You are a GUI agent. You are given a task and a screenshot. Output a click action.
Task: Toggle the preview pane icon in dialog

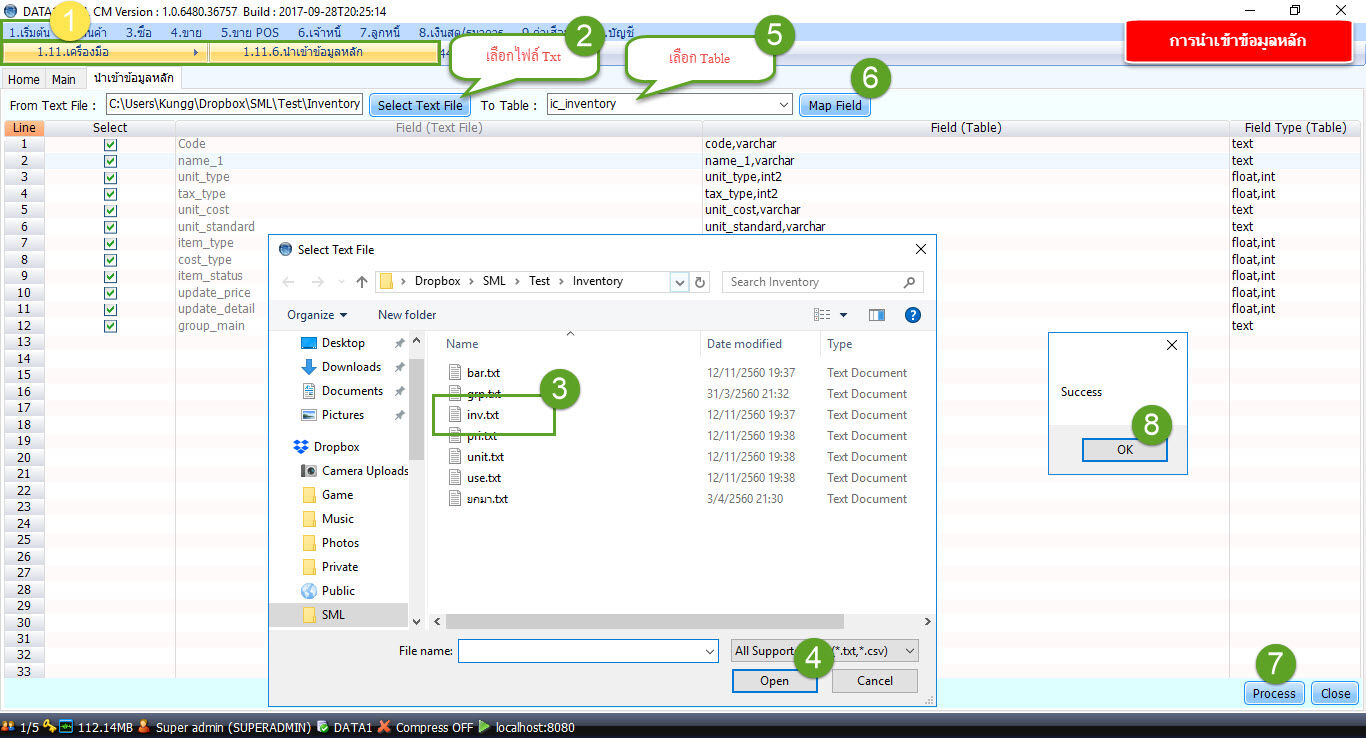coord(877,315)
